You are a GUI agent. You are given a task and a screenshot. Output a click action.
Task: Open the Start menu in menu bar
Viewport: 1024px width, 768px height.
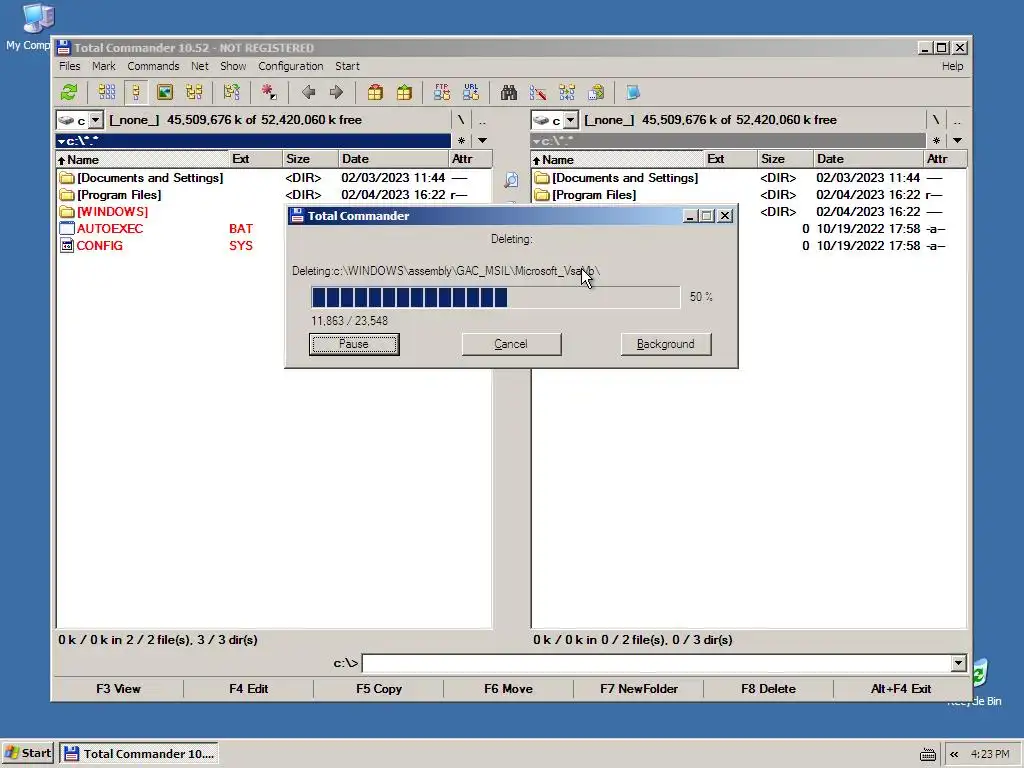[x=347, y=66]
